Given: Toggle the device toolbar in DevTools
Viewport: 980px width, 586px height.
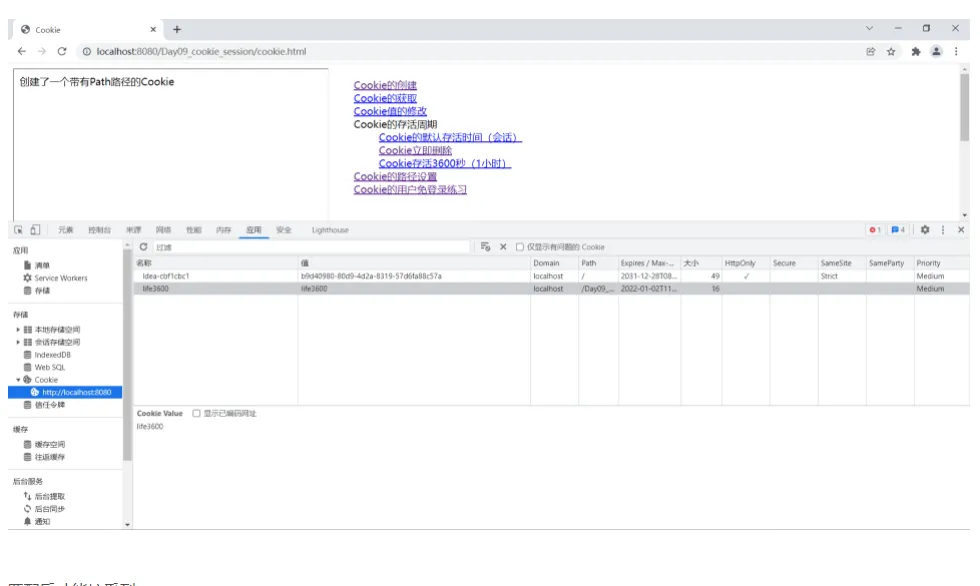Looking at the screenshot, I should point(35,230).
